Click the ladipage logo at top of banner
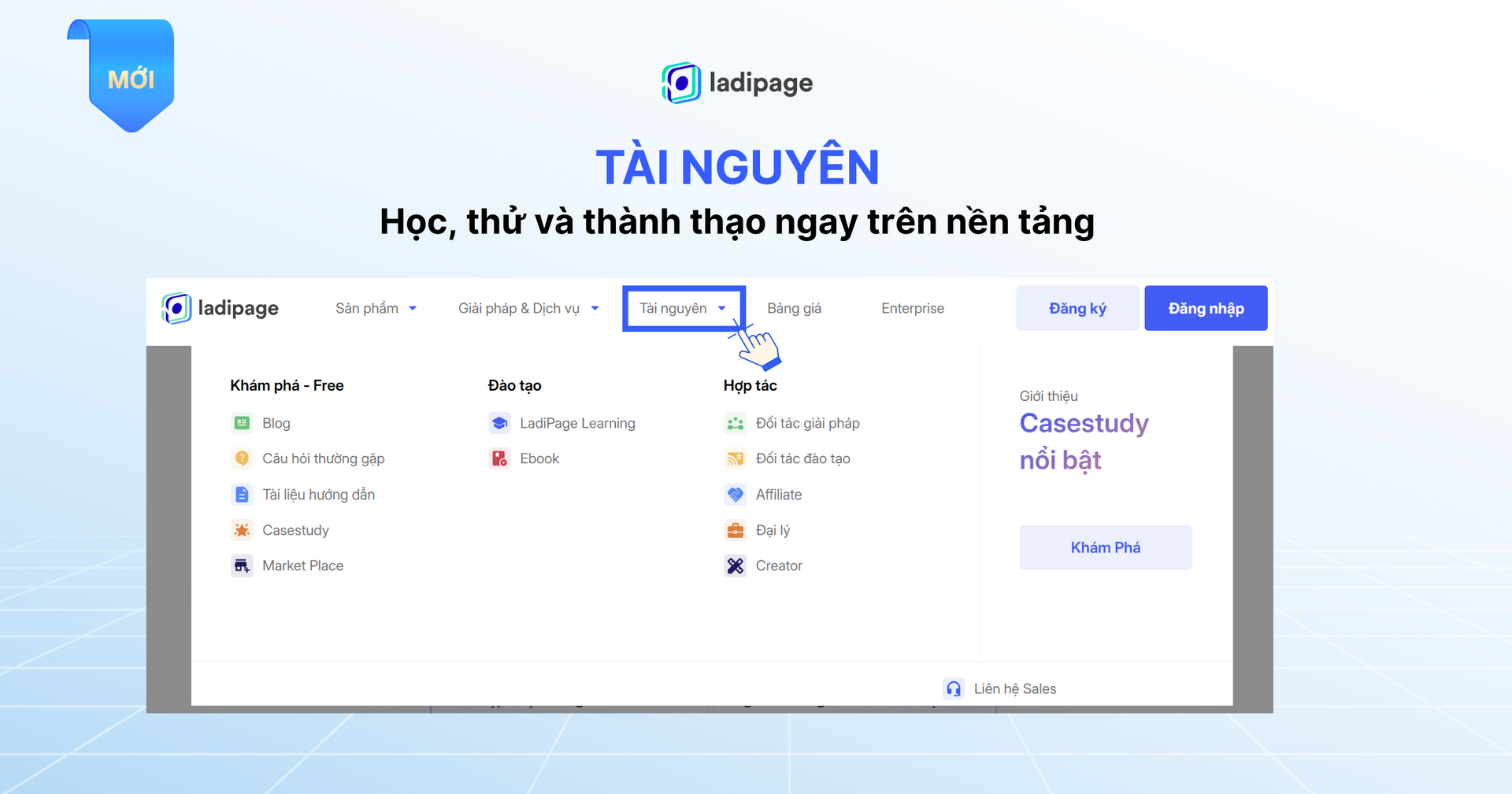The width and height of the screenshot is (1512, 794). 737,83
